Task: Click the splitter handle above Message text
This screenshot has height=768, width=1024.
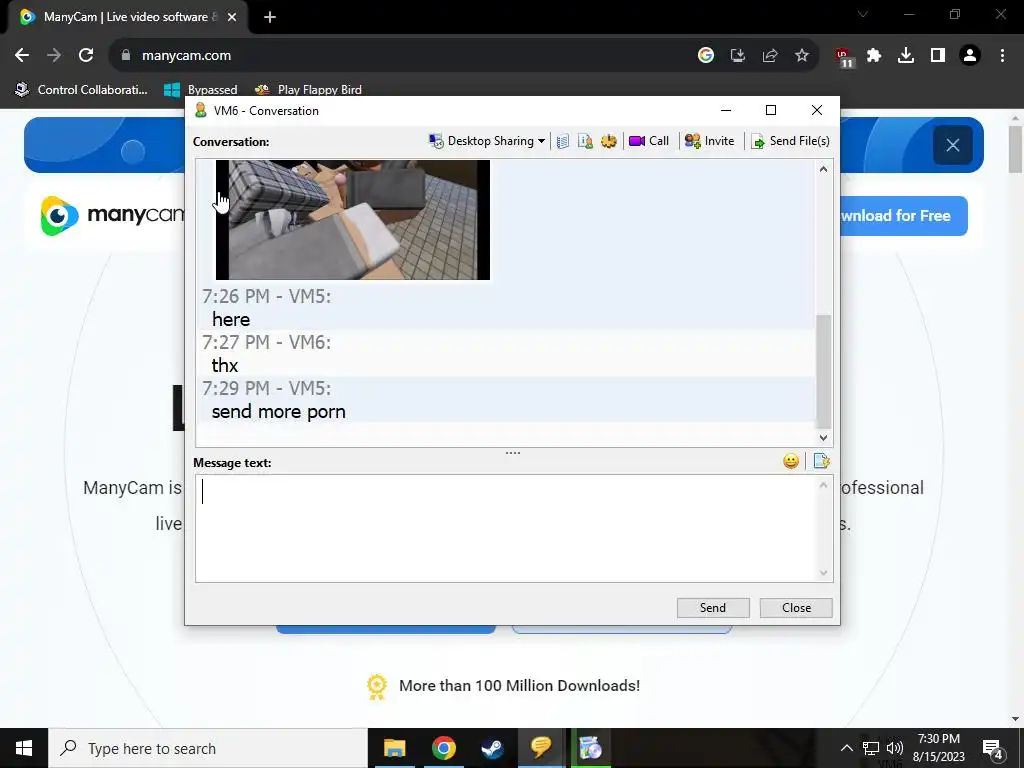Action: point(513,453)
